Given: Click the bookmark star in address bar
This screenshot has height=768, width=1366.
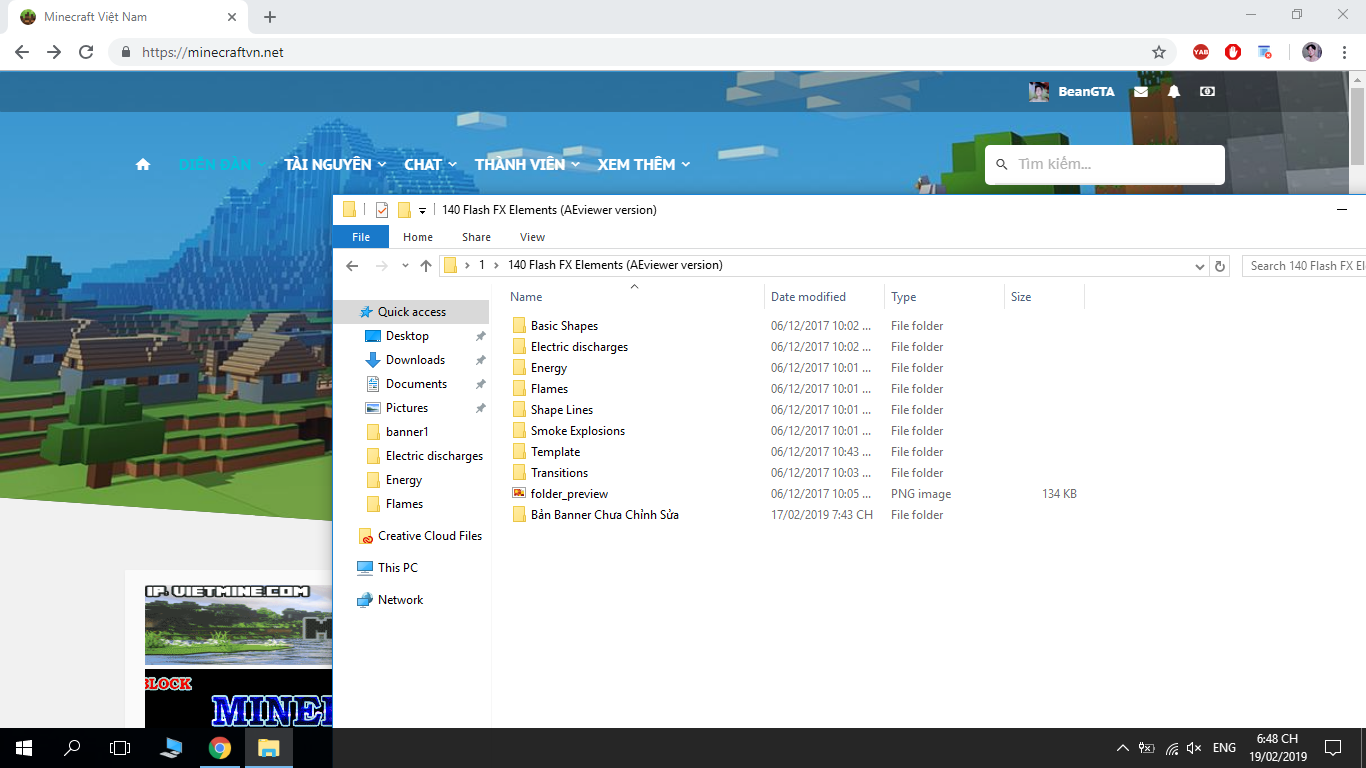Looking at the screenshot, I should [x=1159, y=52].
